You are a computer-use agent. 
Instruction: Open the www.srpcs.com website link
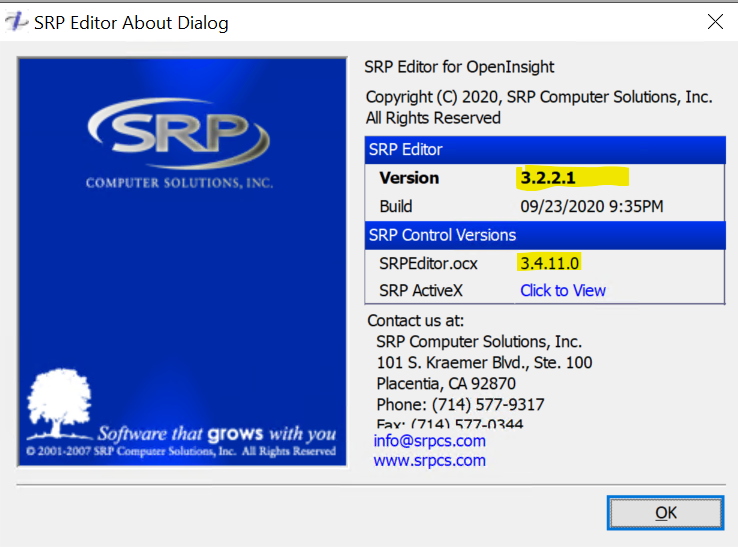(x=429, y=461)
